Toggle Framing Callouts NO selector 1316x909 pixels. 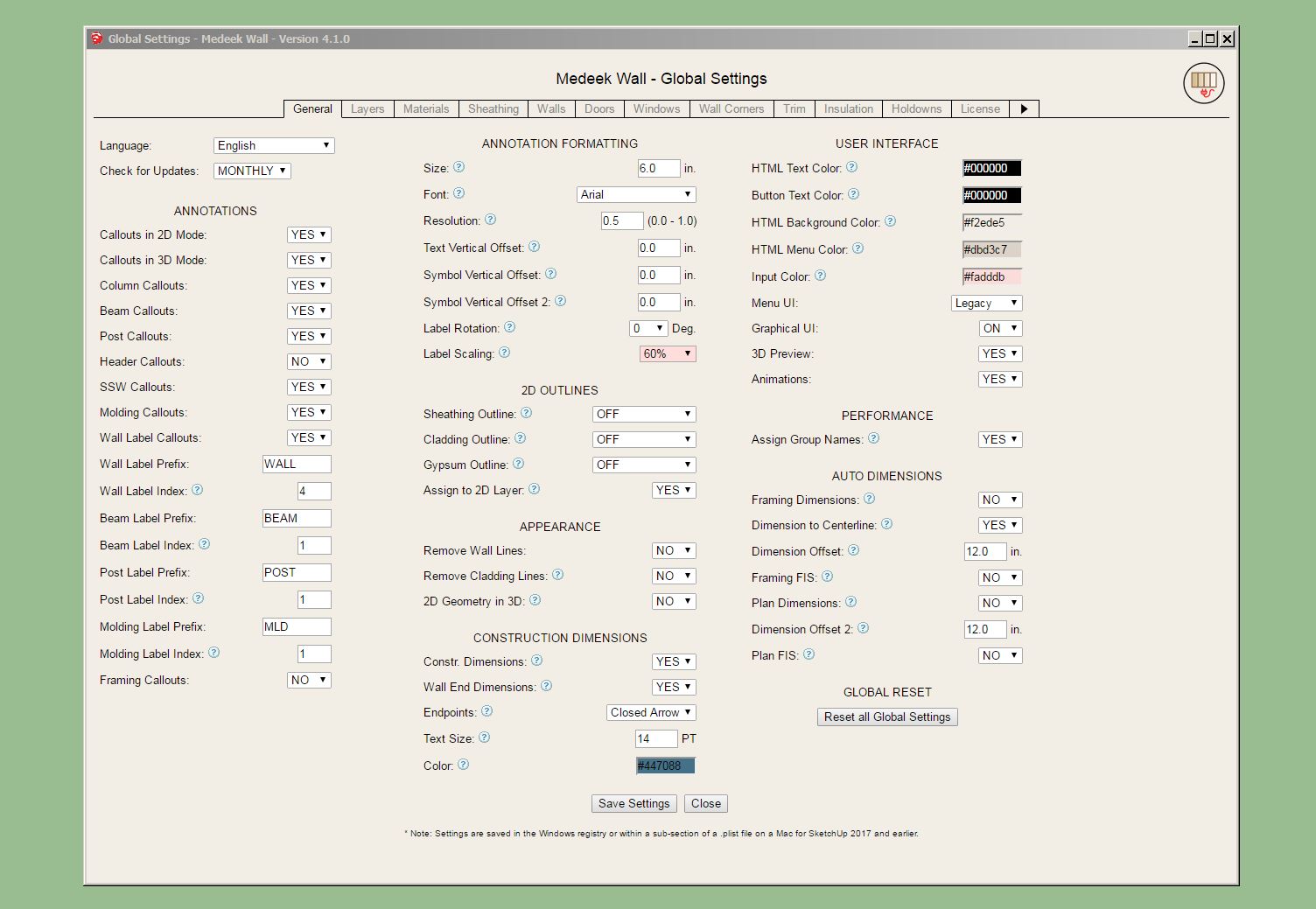309,680
